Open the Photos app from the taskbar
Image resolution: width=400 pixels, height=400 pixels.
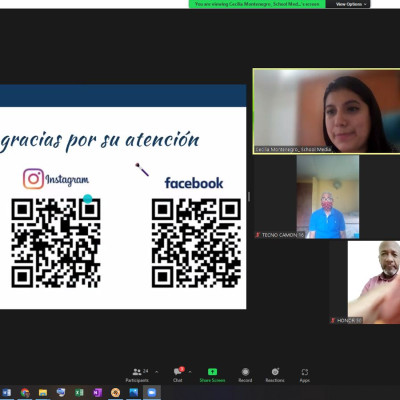point(134,392)
